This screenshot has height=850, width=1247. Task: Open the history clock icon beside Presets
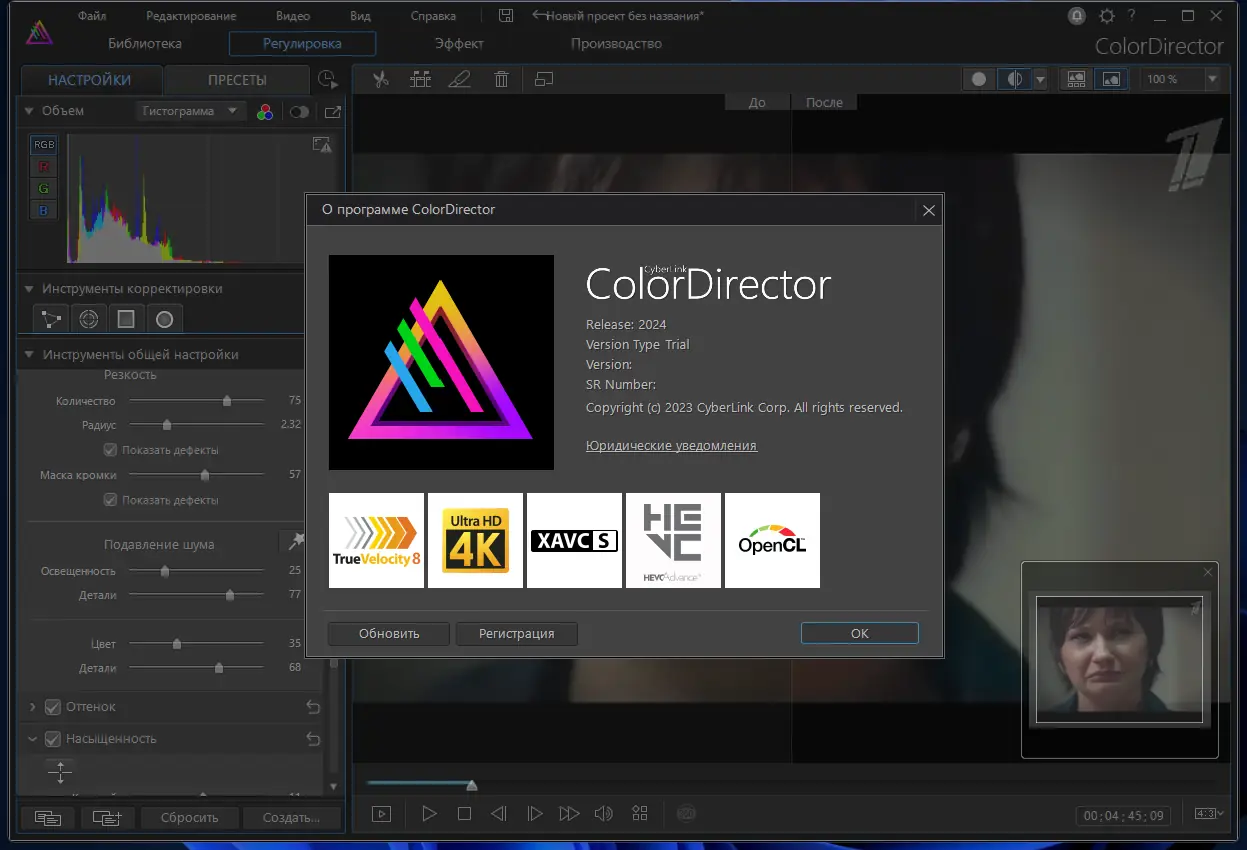coord(327,80)
